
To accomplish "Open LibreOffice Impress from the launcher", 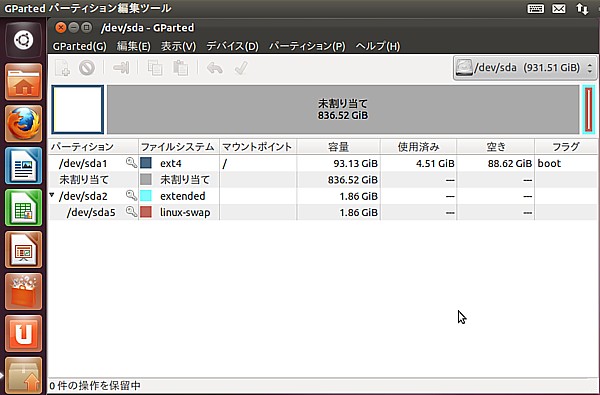I will (x=24, y=250).
